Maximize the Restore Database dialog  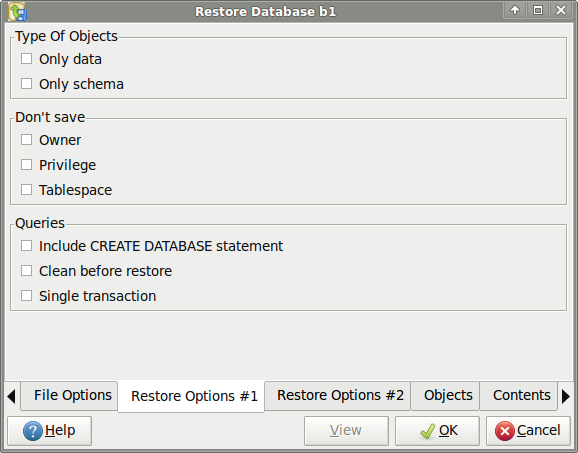tap(538, 10)
